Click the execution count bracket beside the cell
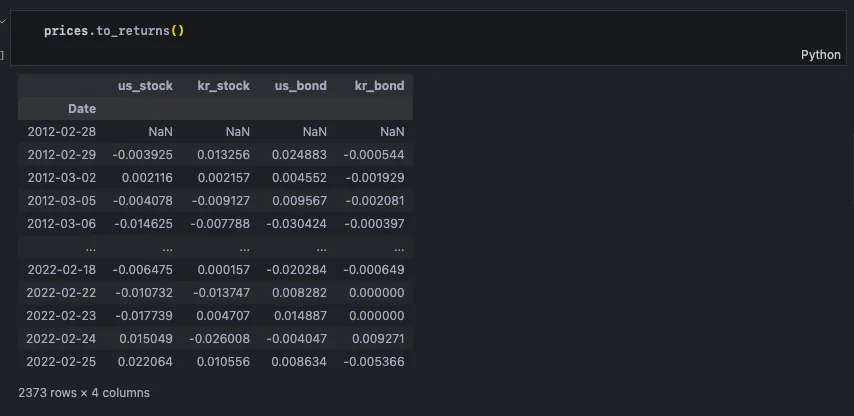854x416 pixels. [x=3, y=55]
